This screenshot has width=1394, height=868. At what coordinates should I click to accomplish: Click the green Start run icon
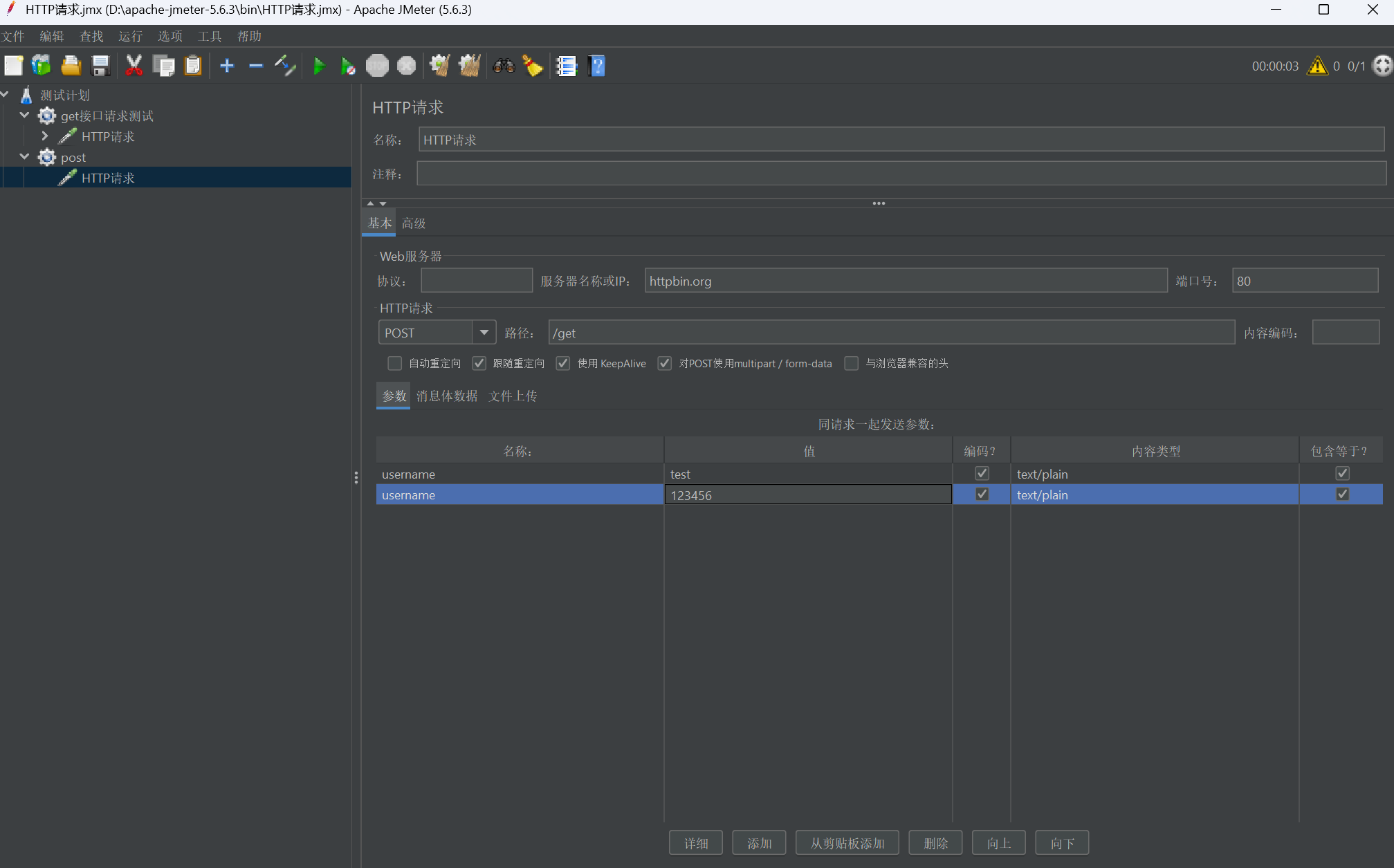coord(319,66)
